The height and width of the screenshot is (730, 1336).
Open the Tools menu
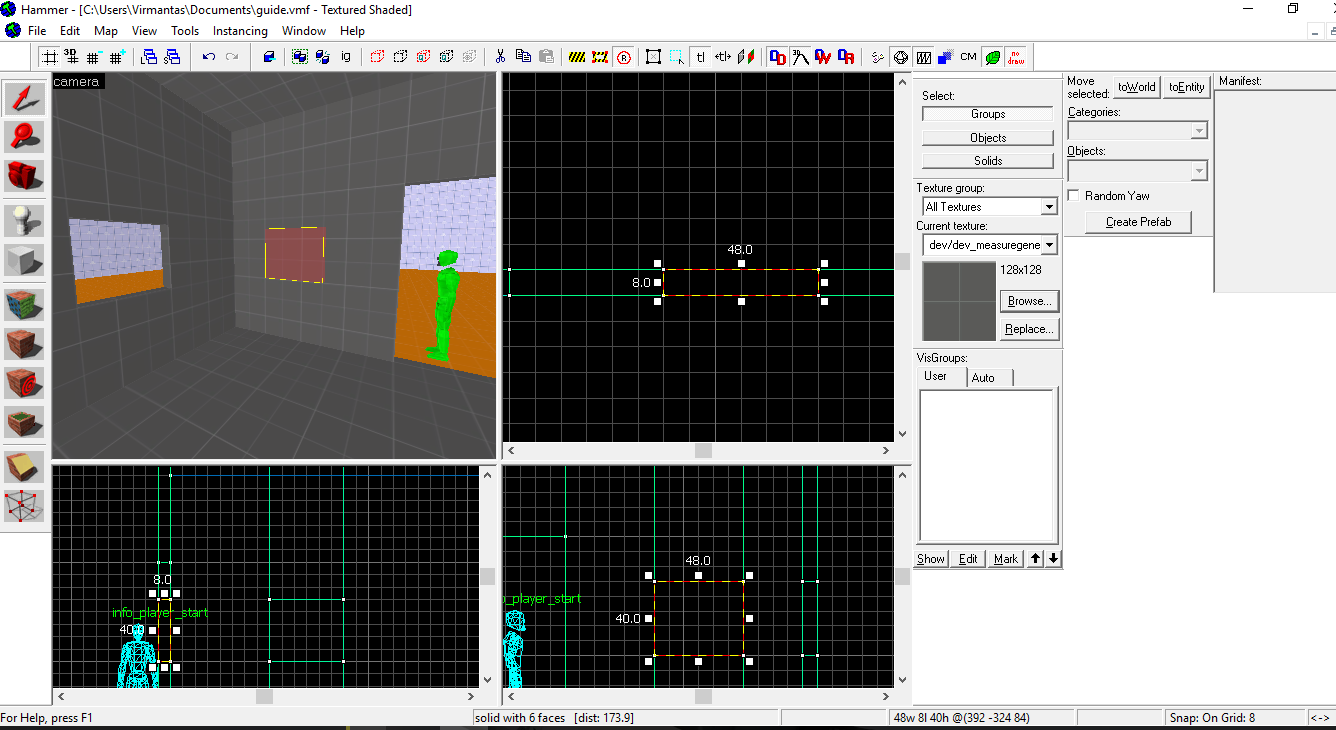[x=185, y=31]
